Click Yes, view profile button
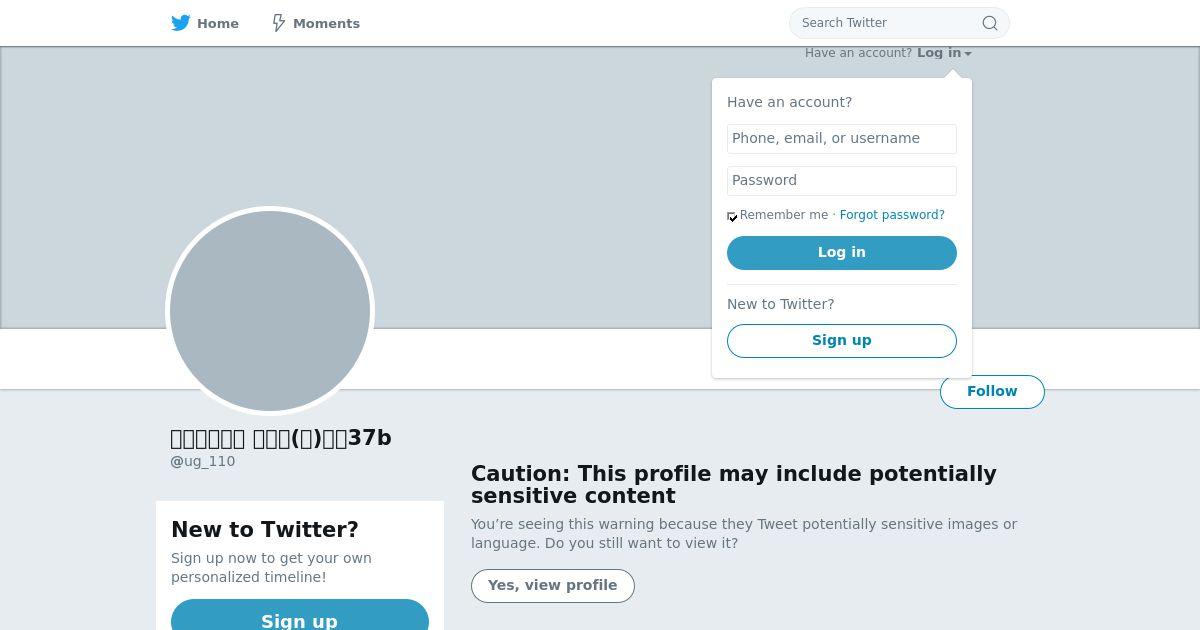 point(553,586)
